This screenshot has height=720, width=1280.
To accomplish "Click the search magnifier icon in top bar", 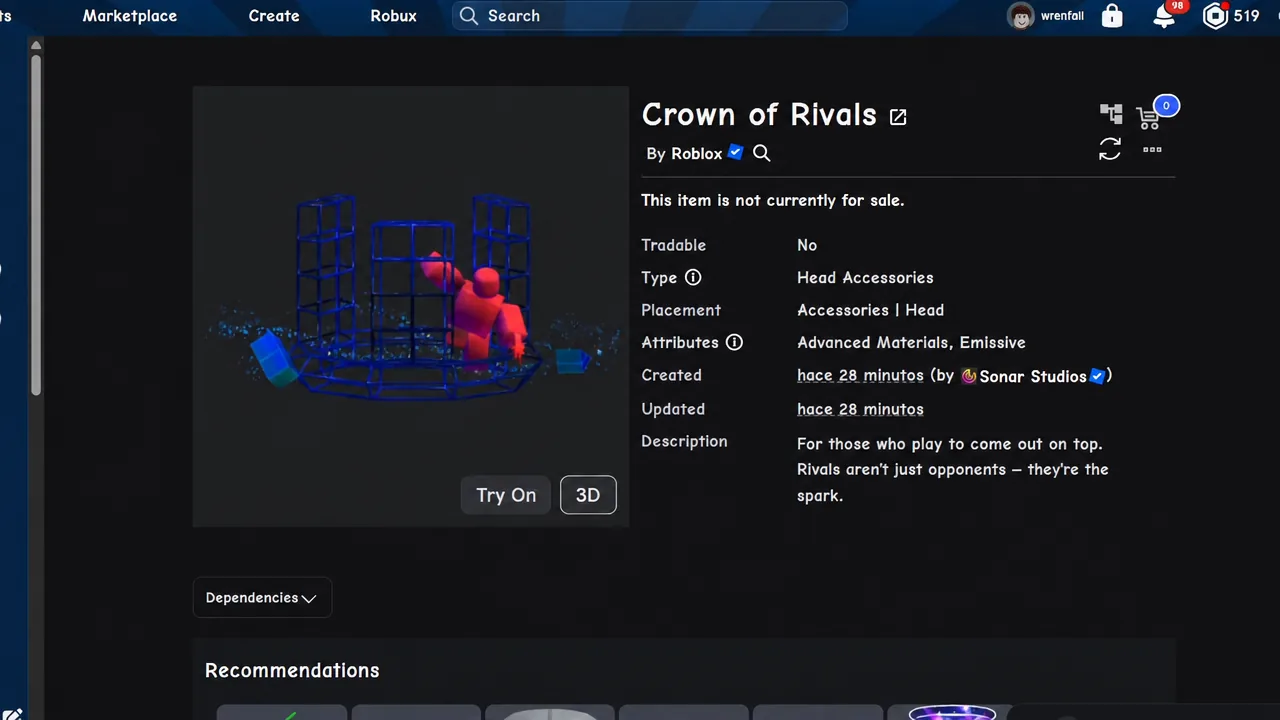I will pyautogui.click(x=469, y=16).
